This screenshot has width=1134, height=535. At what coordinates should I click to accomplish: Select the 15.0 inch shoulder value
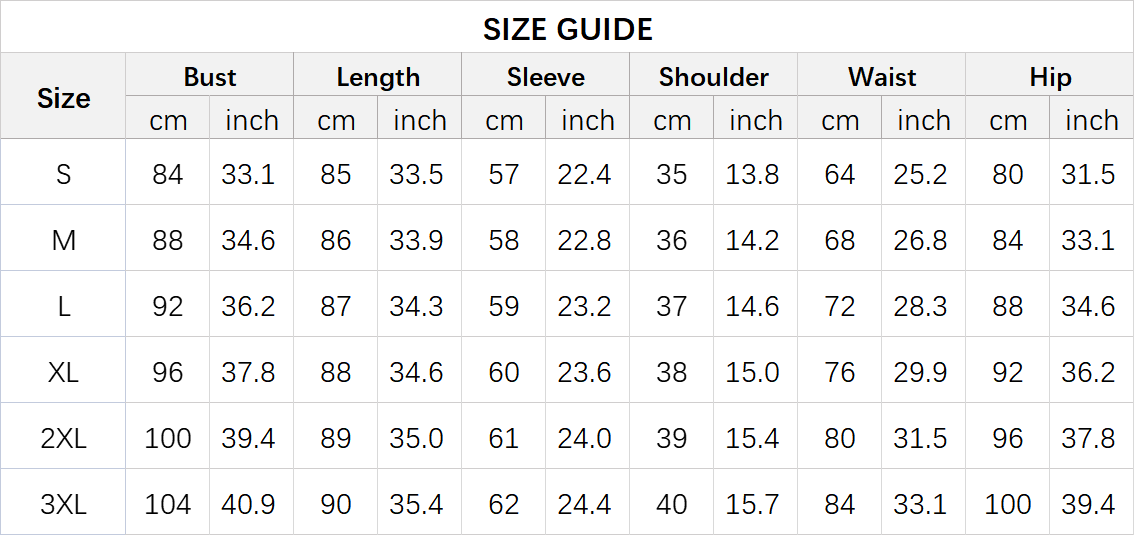[x=752, y=372]
